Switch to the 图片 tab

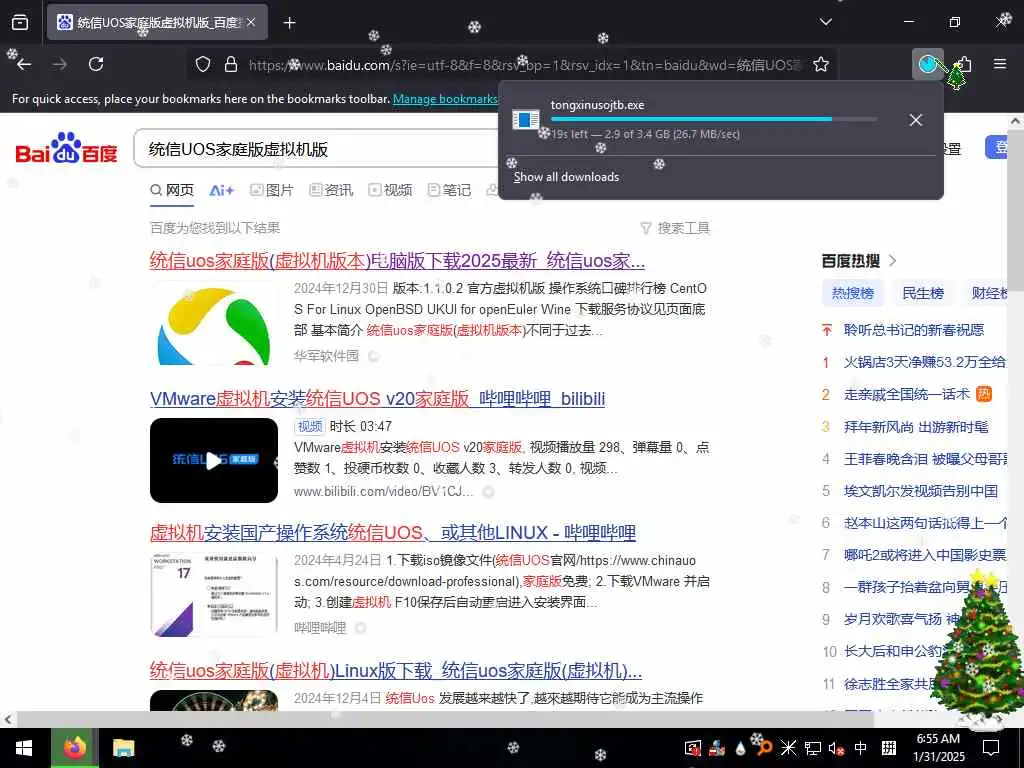272,190
